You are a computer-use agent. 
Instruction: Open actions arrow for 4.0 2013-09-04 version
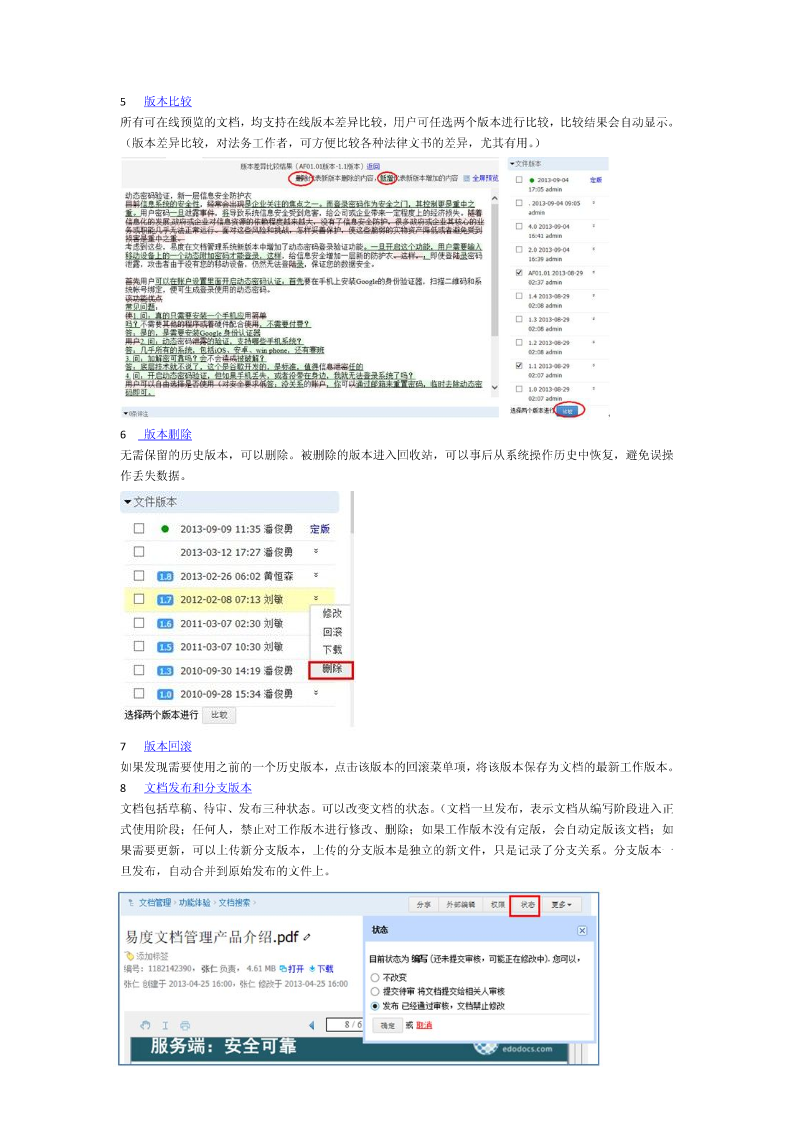point(594,226)
